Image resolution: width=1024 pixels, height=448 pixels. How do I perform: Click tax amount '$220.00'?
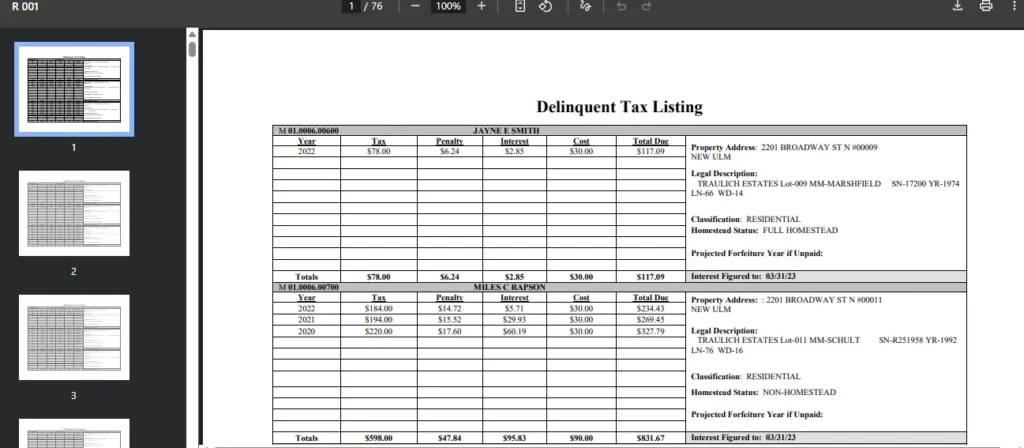point(379,332)
